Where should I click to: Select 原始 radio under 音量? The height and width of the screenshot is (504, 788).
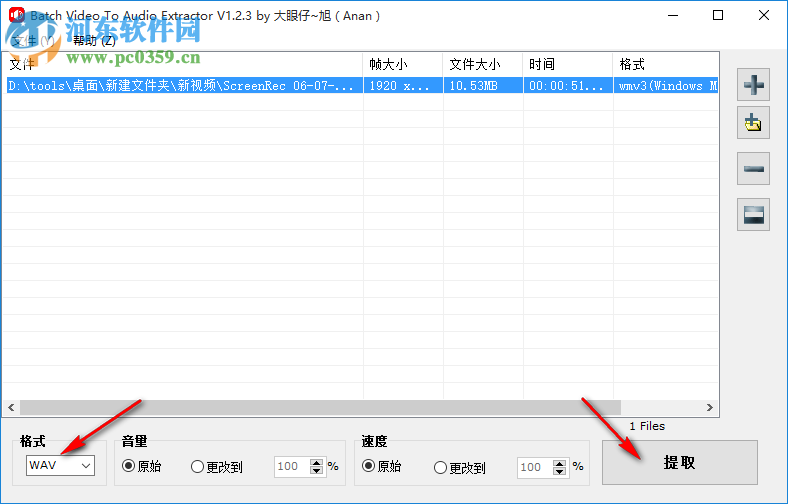coord(142,466)
